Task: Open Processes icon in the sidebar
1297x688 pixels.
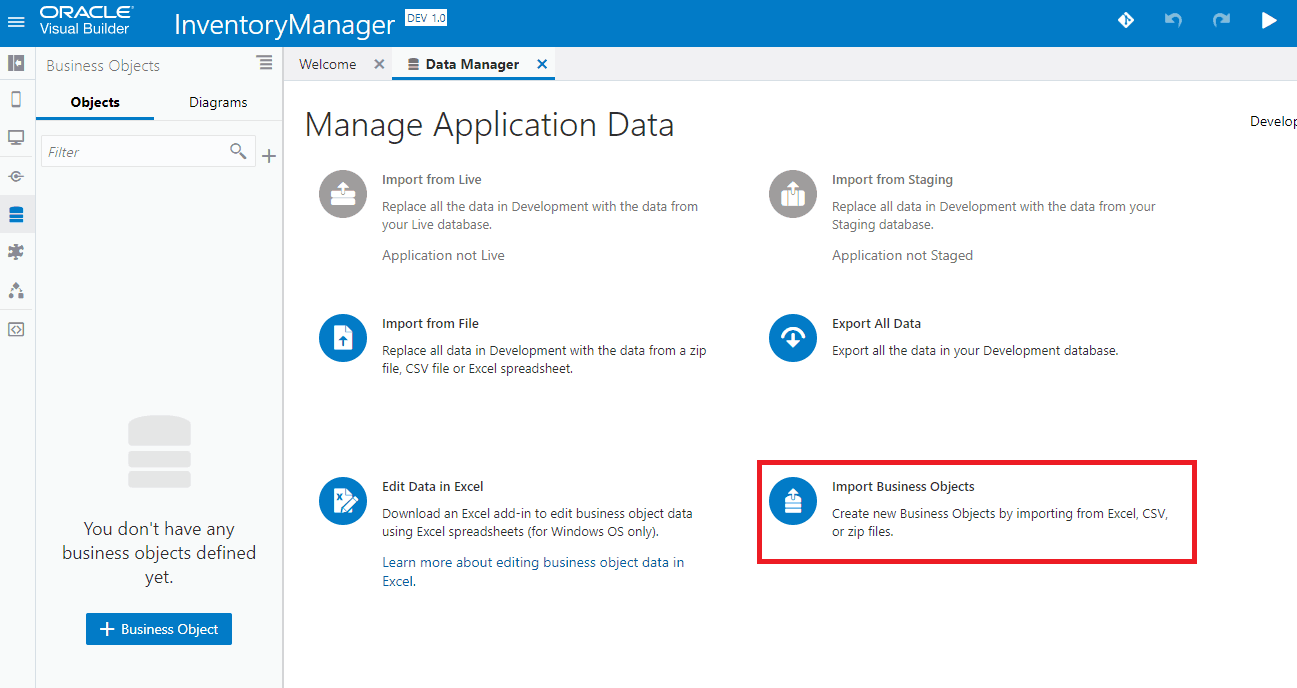Action: coord(16,290)
